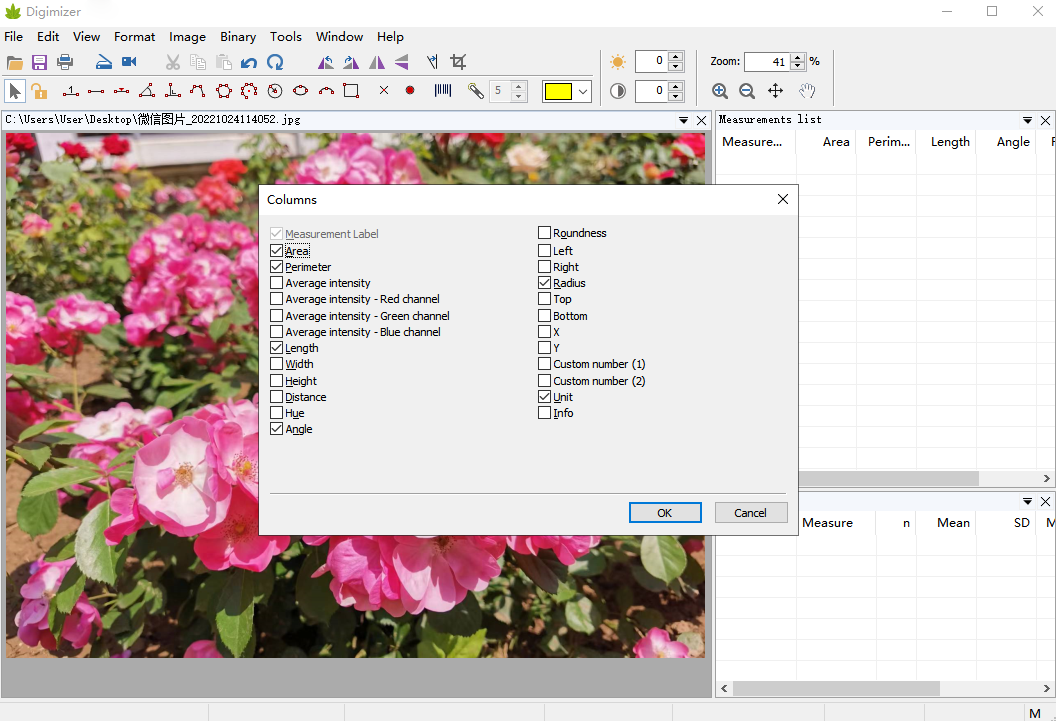Open the yellow color dropdown arrow

583,92
